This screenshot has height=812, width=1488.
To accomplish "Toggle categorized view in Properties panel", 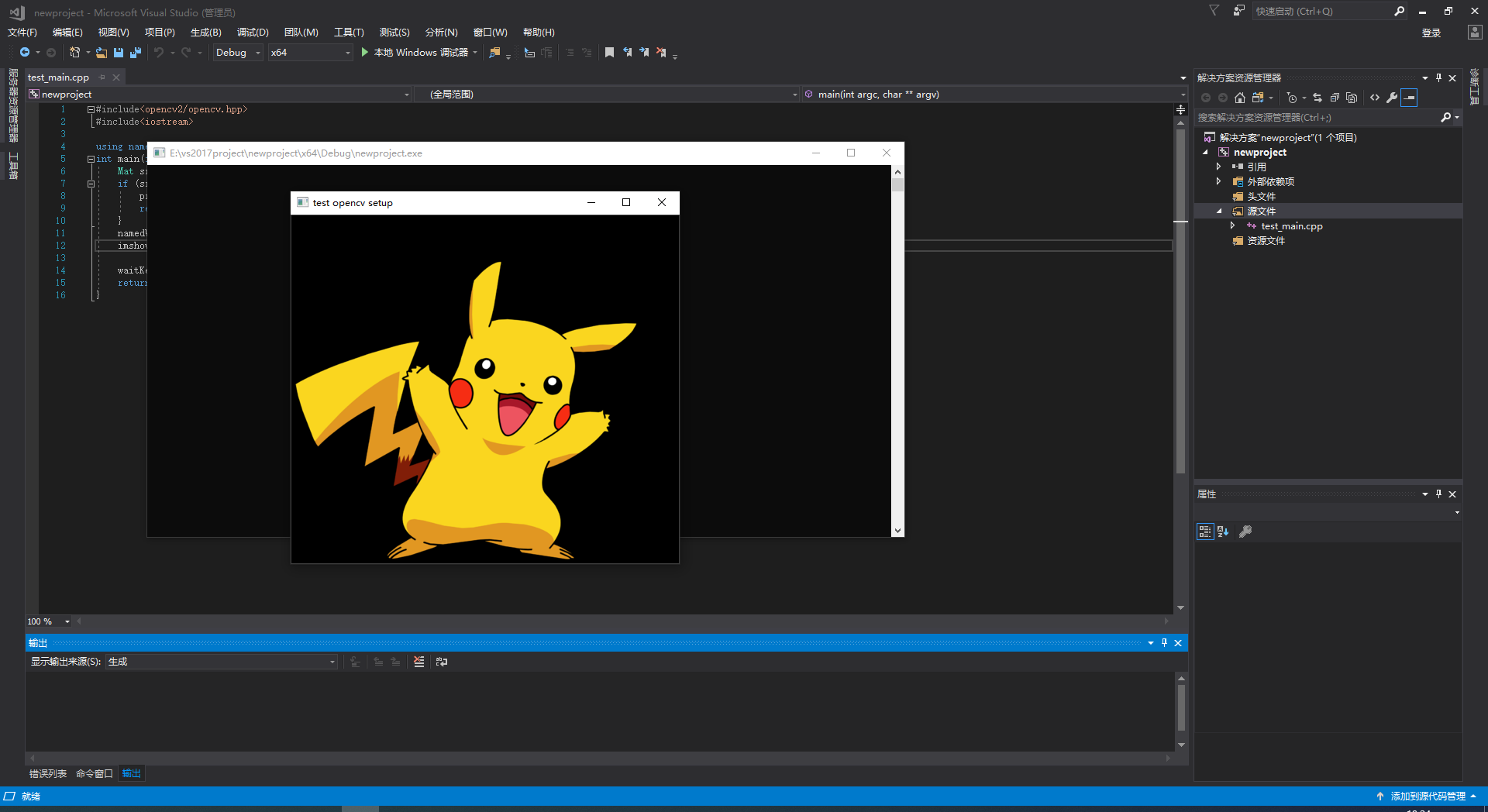I will (1204, 532).
